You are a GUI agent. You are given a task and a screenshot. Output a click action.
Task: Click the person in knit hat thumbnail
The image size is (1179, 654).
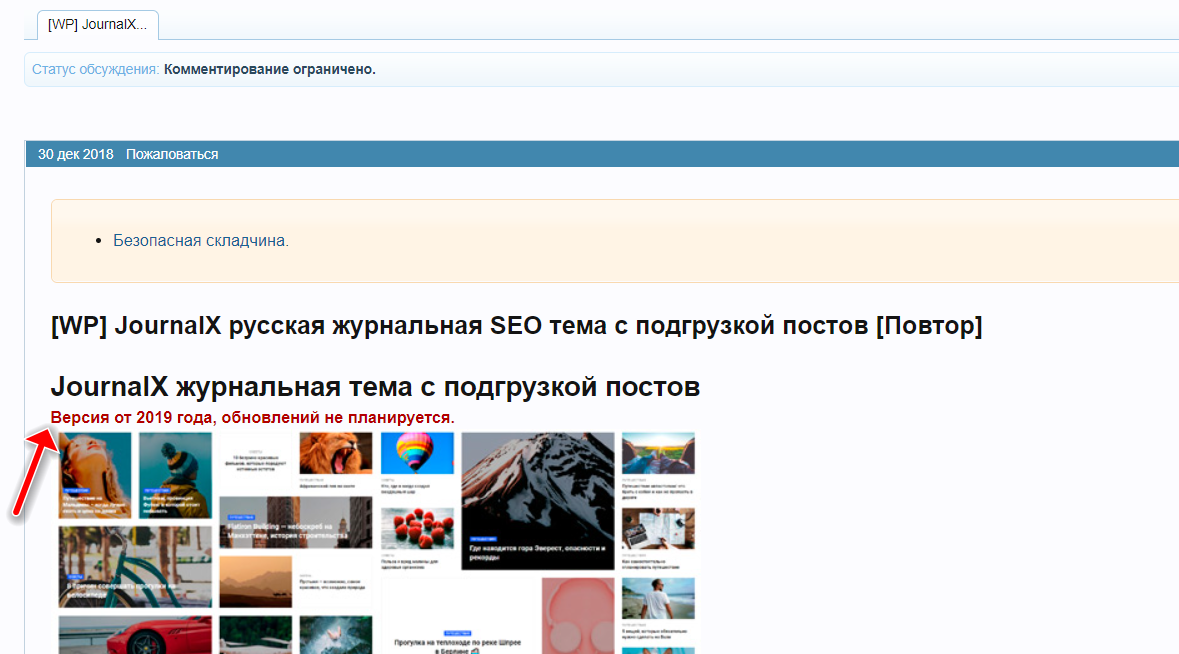(x=175, y=475)
